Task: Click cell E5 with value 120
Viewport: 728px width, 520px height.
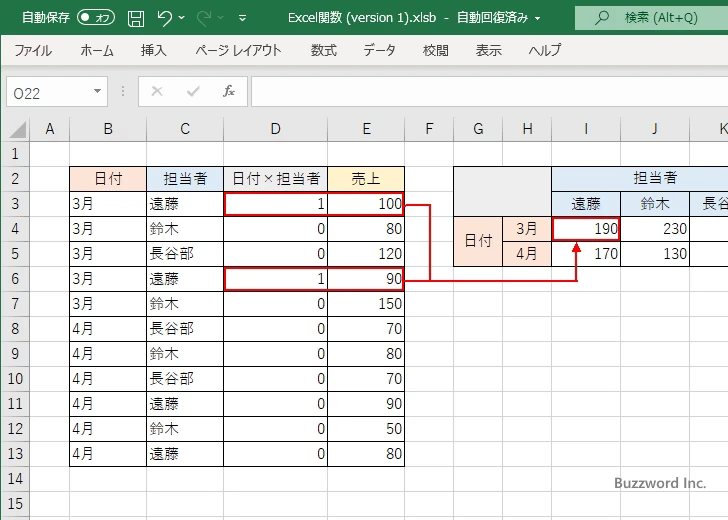Action: tap(366, 254)
